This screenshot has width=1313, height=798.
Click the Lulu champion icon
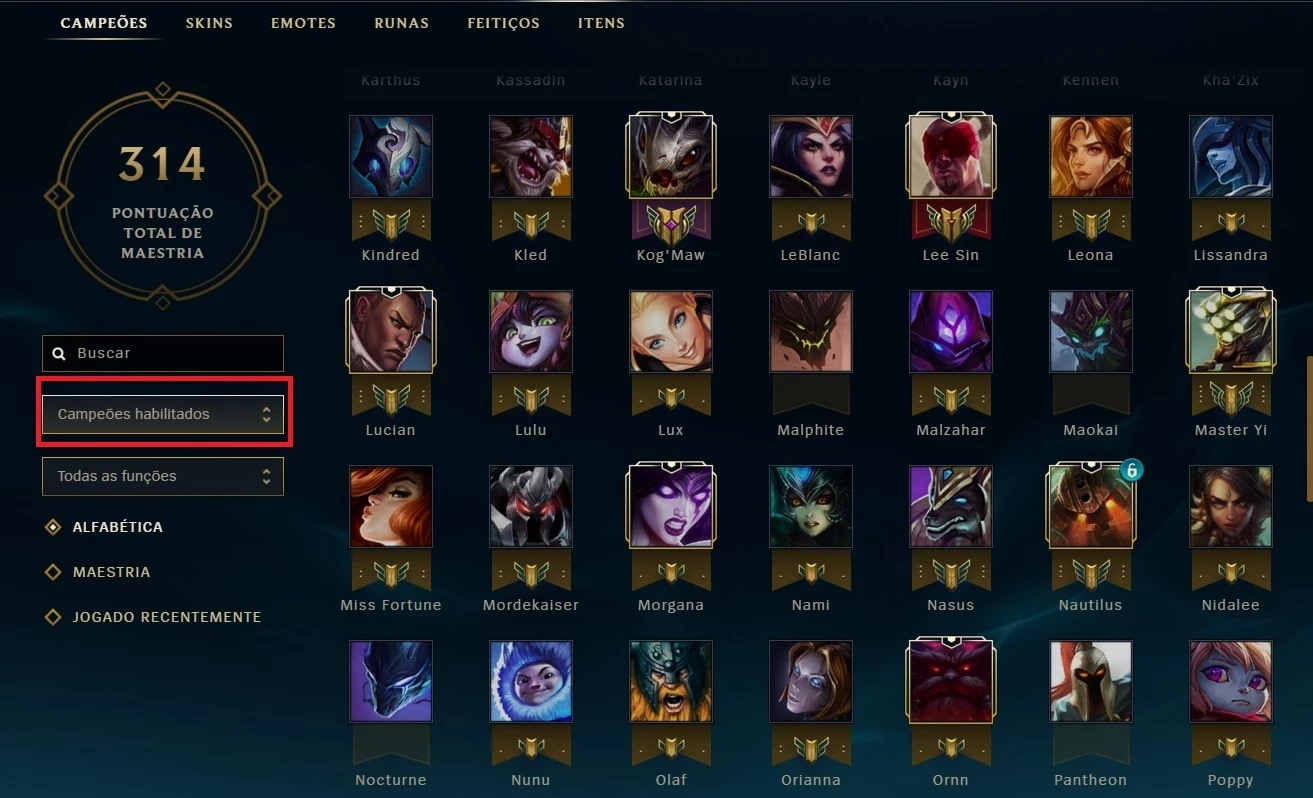(531, 331)
